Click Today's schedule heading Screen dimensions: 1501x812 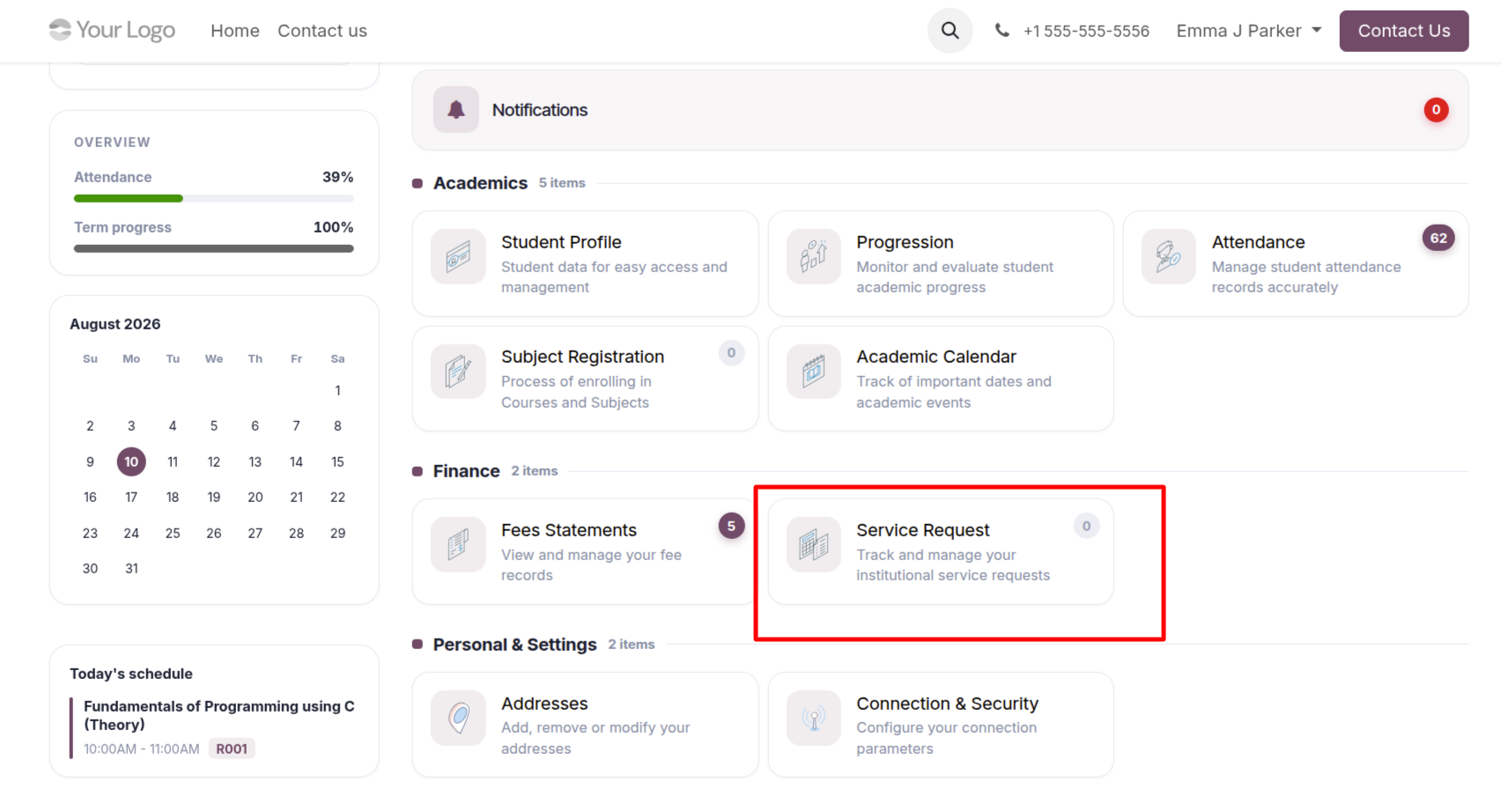coord(131,674)
